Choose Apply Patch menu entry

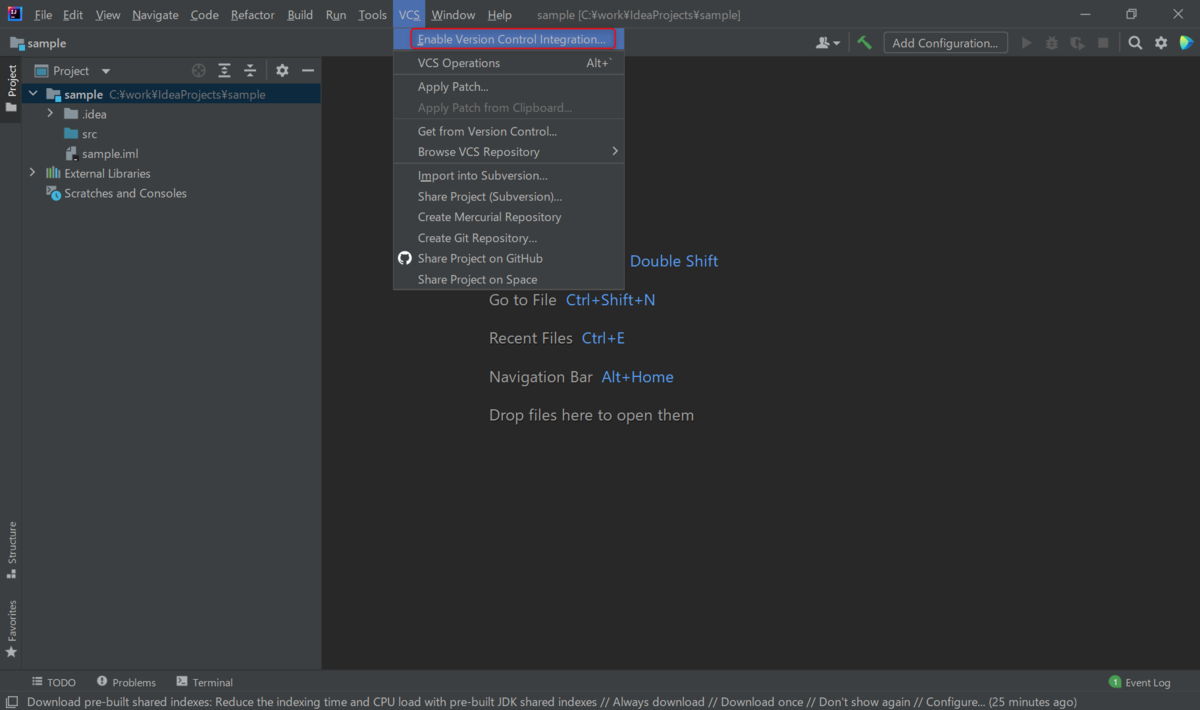(509, 87)
